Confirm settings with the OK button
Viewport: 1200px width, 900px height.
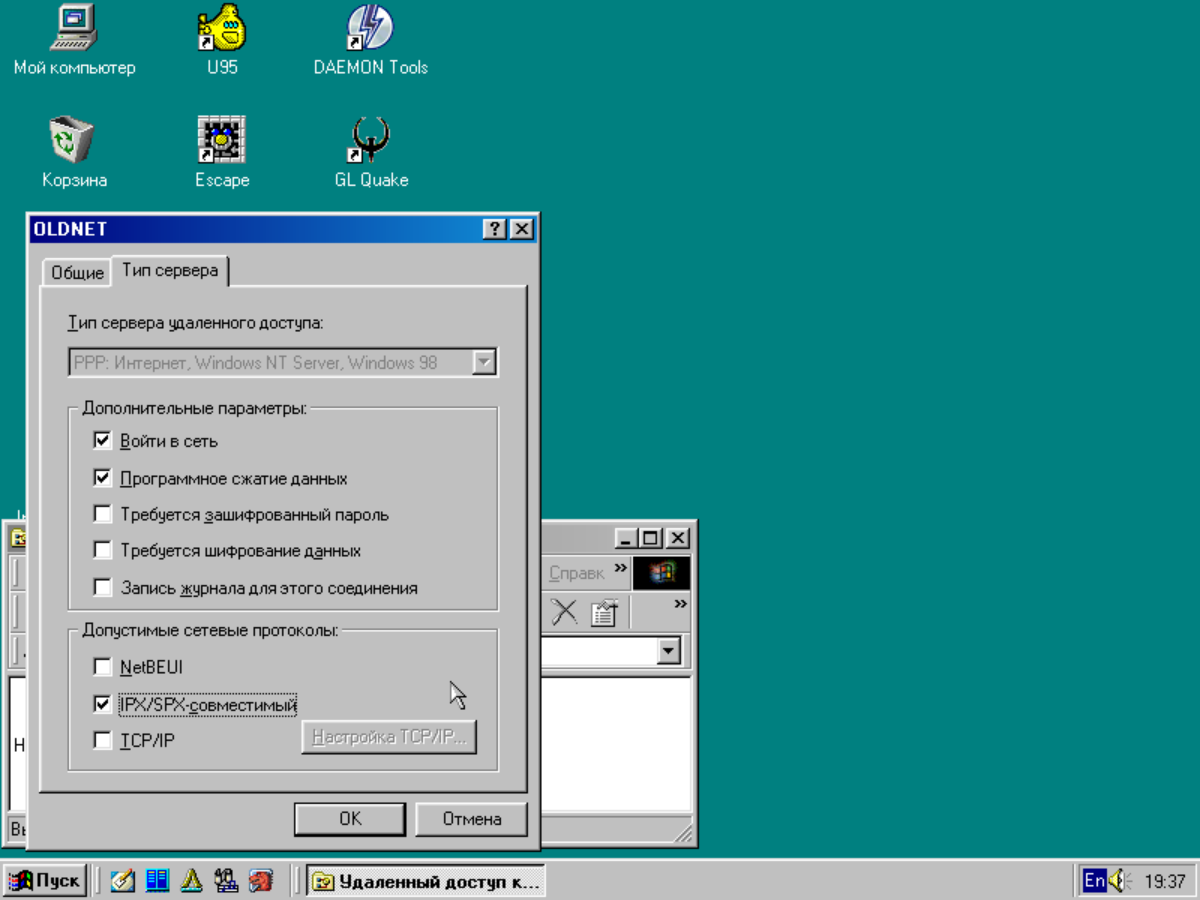[x=349, y=819]
